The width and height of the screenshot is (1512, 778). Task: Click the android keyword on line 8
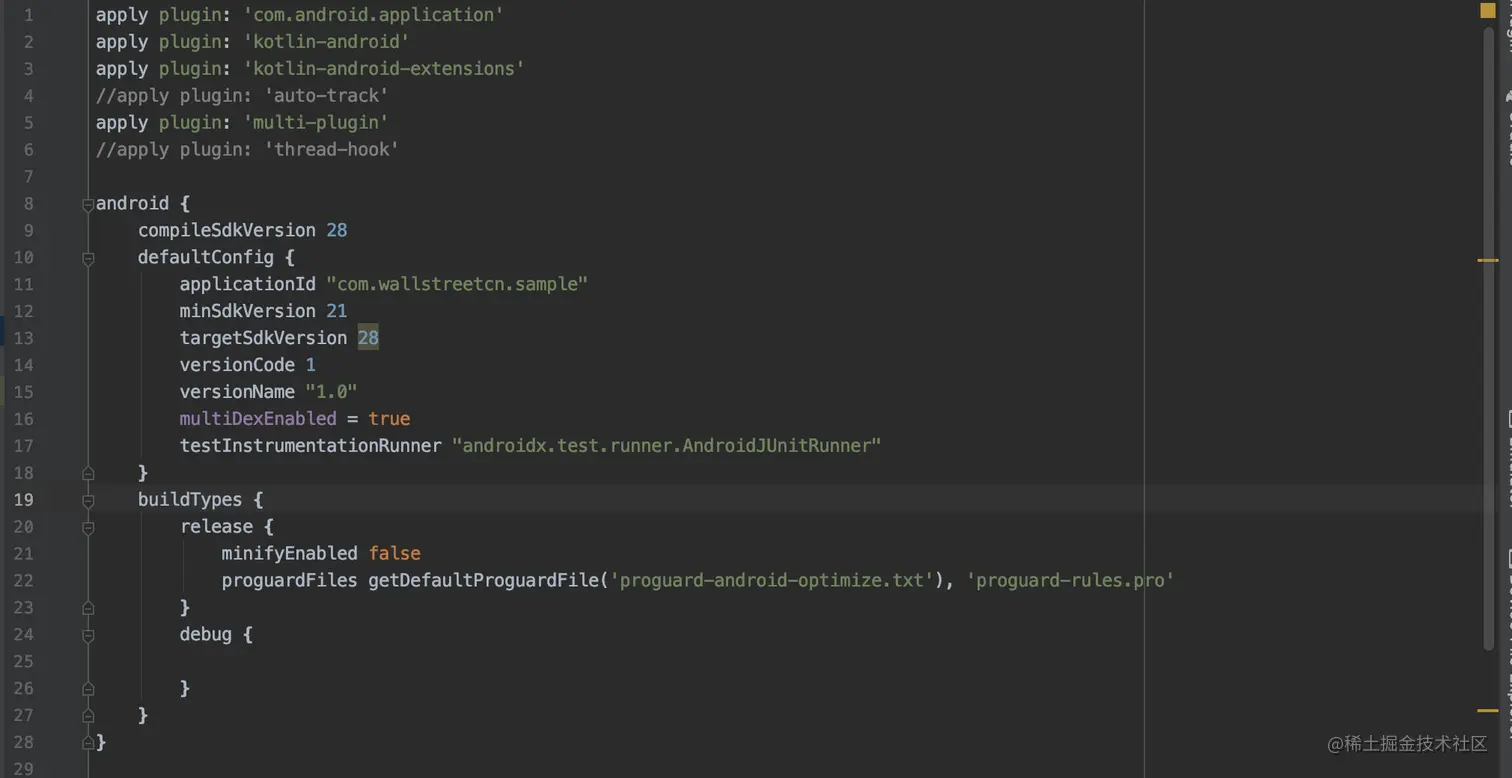[133, 204]
